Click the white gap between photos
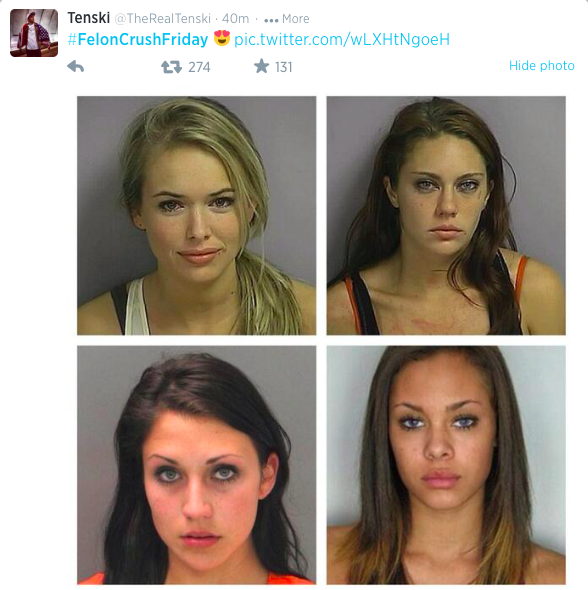Viewport: 588px width, 590px height. click(321, 340)
